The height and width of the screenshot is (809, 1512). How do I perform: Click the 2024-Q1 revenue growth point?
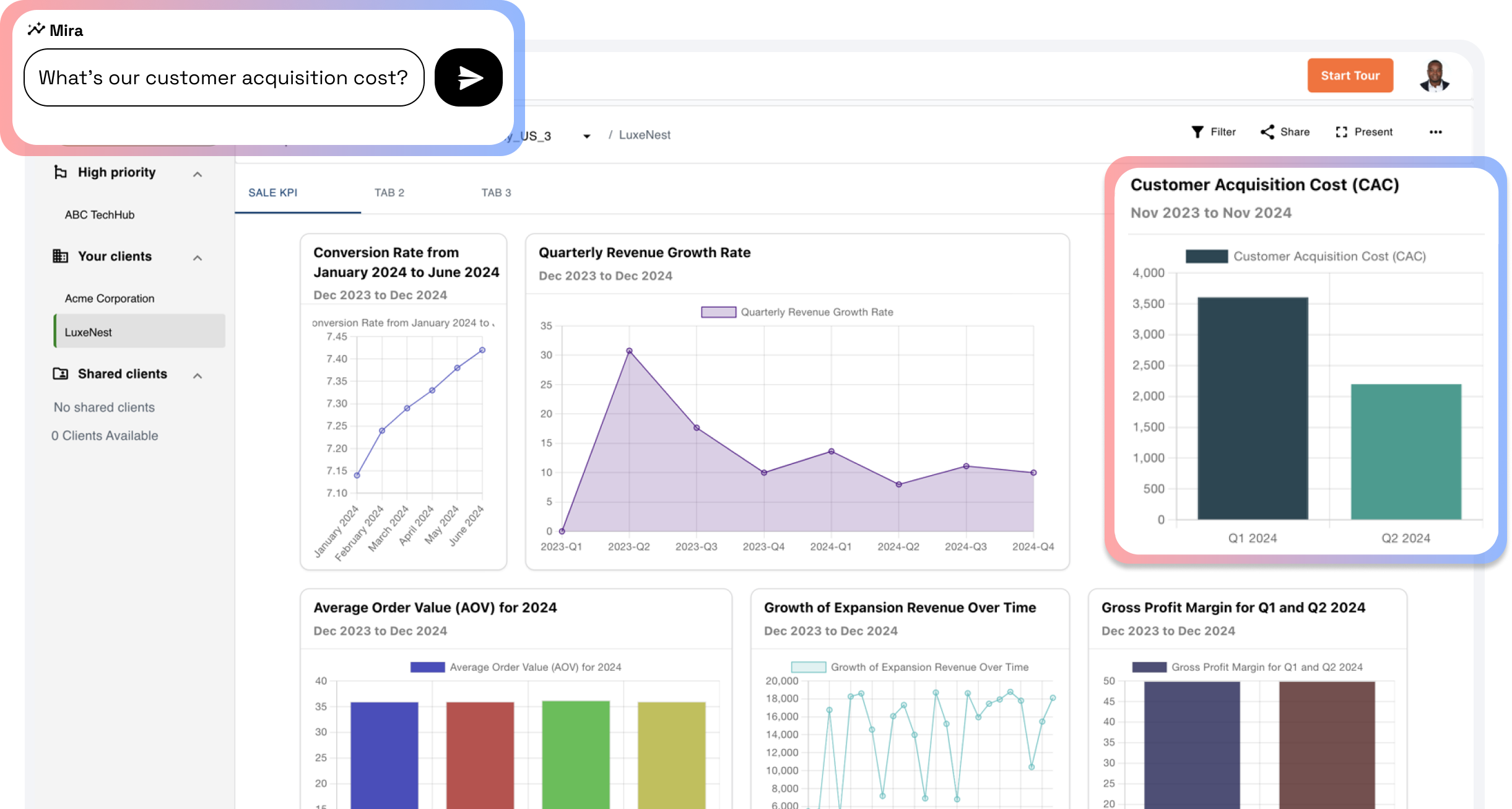point(831,452)
